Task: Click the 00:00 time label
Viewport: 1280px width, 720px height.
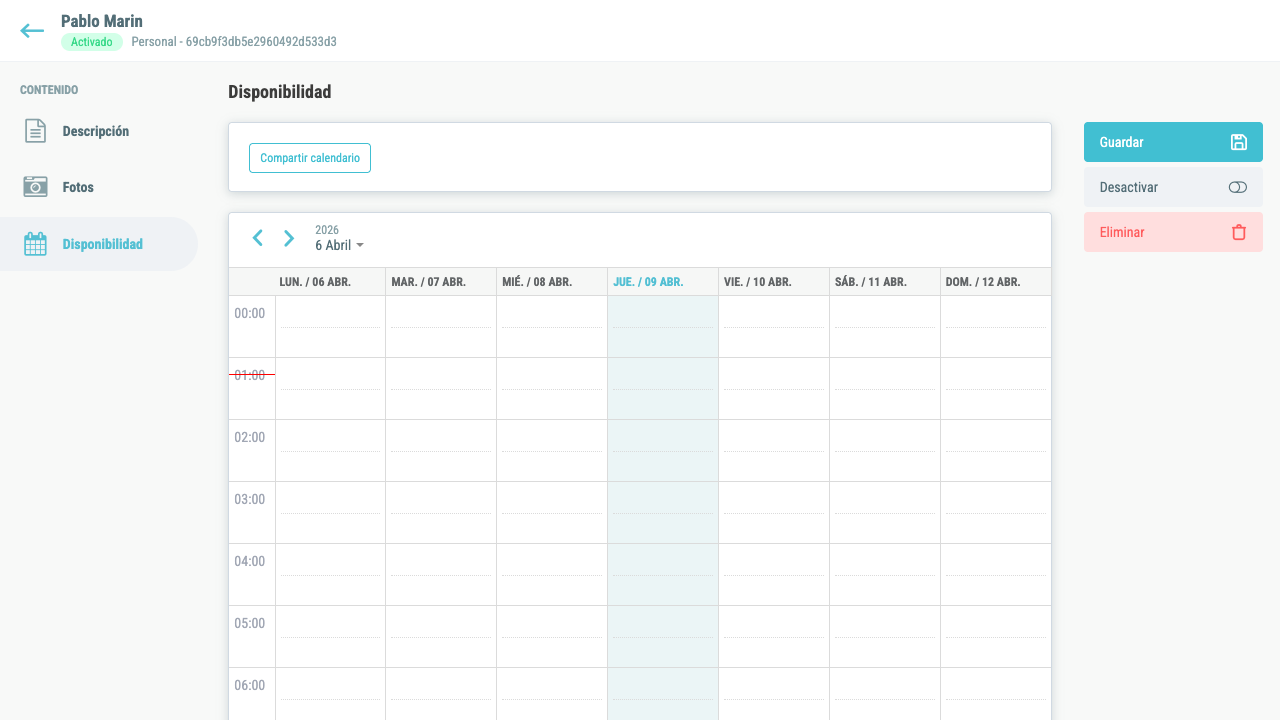Action: pos(250,313)
